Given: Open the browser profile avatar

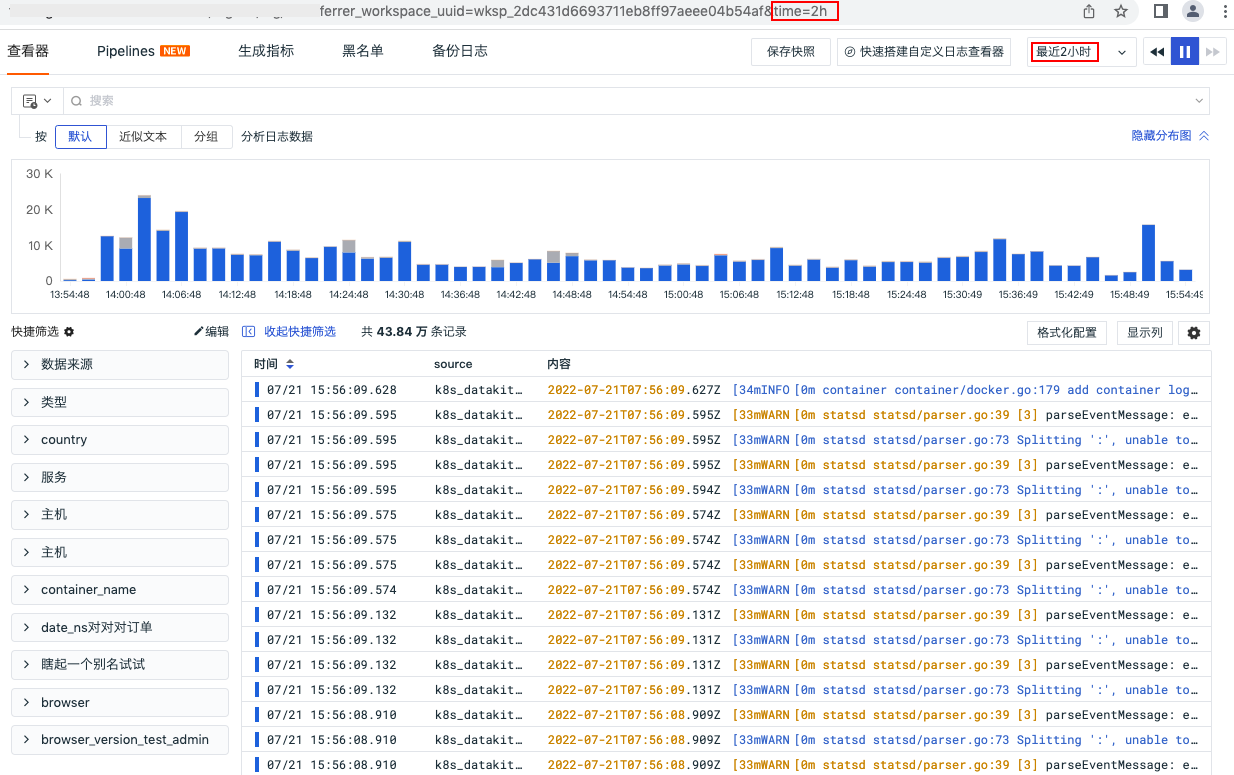Looking at the screenshot, I should 1192,11.
